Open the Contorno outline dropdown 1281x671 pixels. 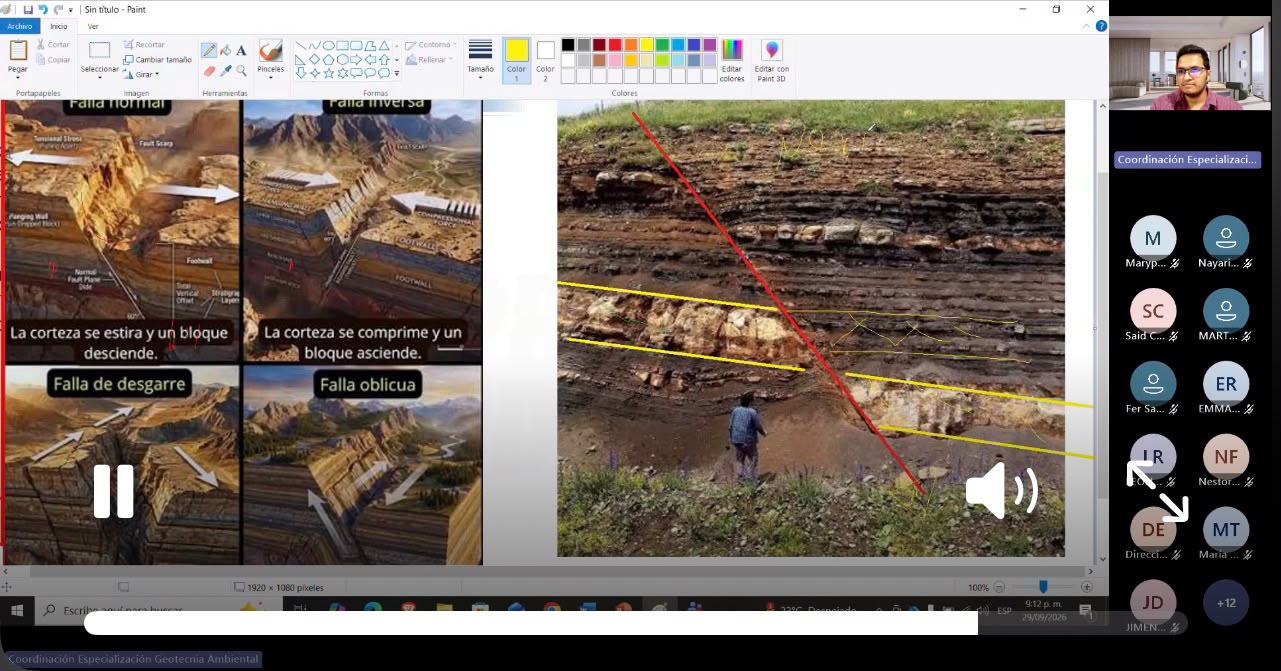430,45
